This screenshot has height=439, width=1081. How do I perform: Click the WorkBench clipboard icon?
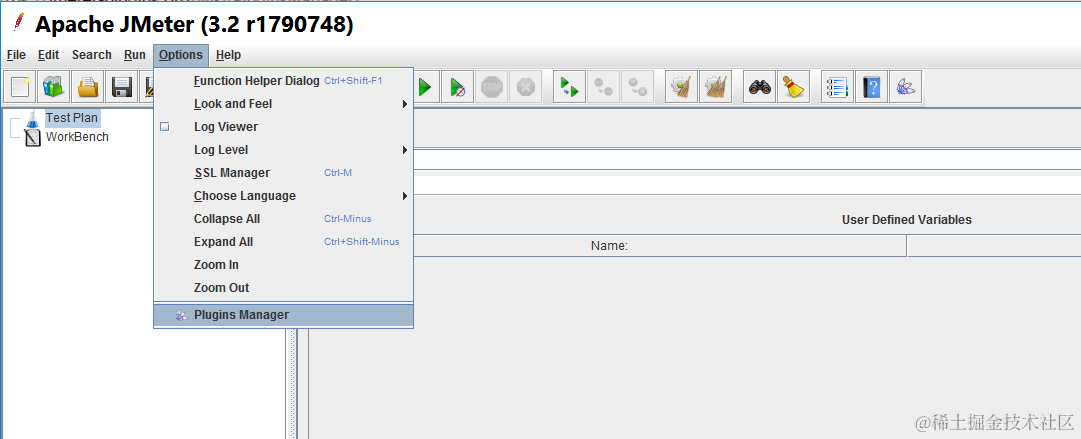point(33,137)
